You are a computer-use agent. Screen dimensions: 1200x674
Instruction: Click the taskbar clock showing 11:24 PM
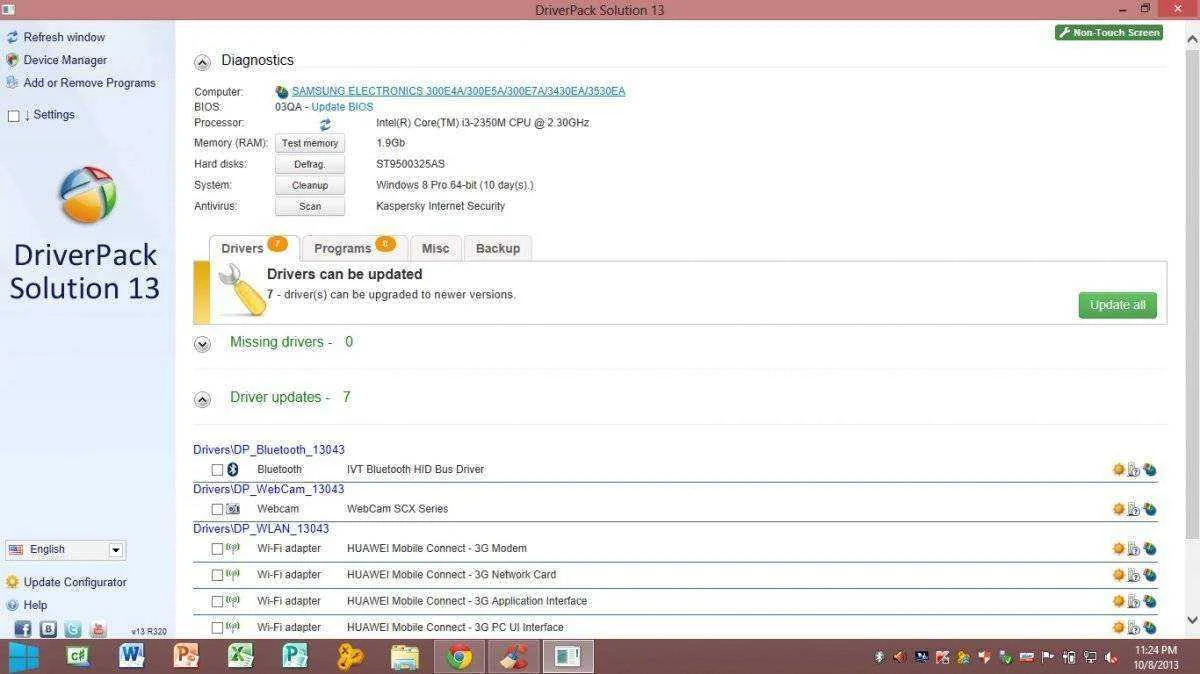point(1155,656)
